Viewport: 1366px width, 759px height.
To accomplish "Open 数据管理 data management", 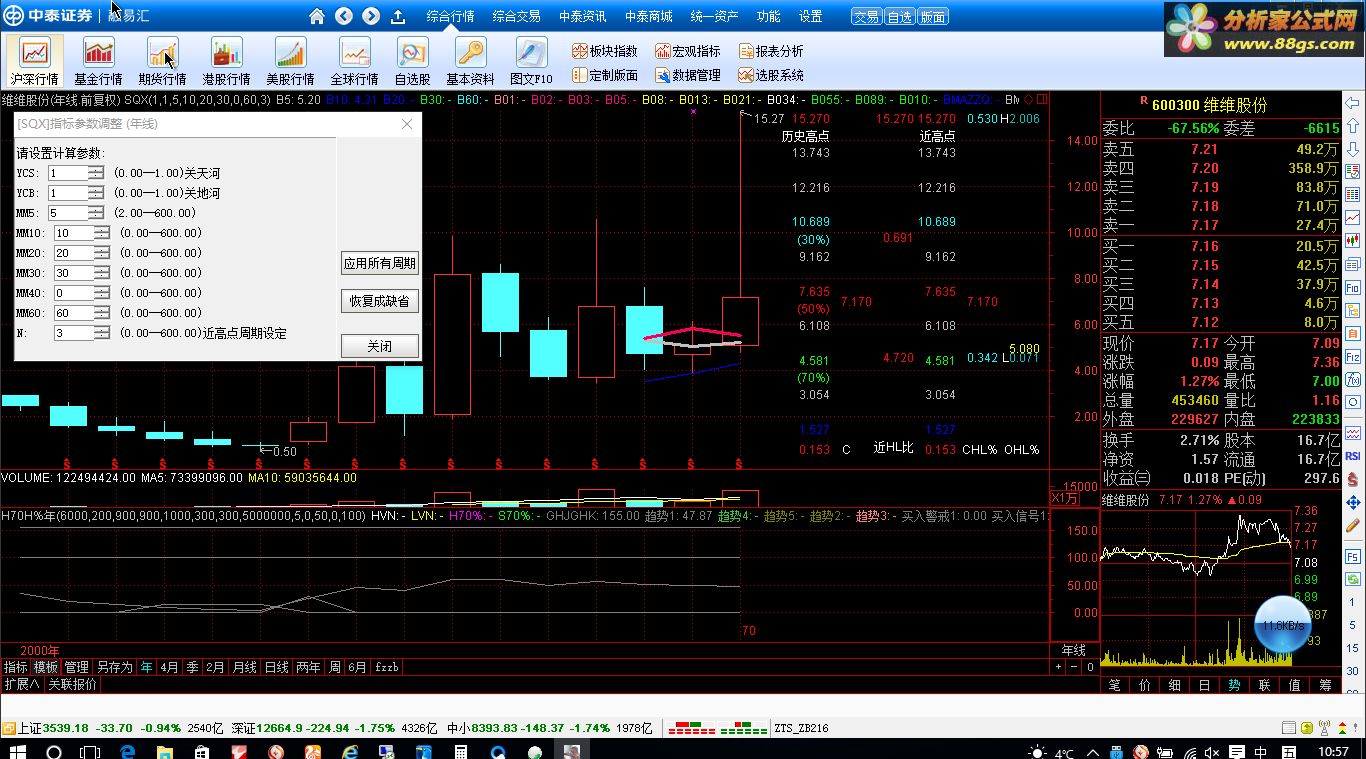I will coord(688,75).
